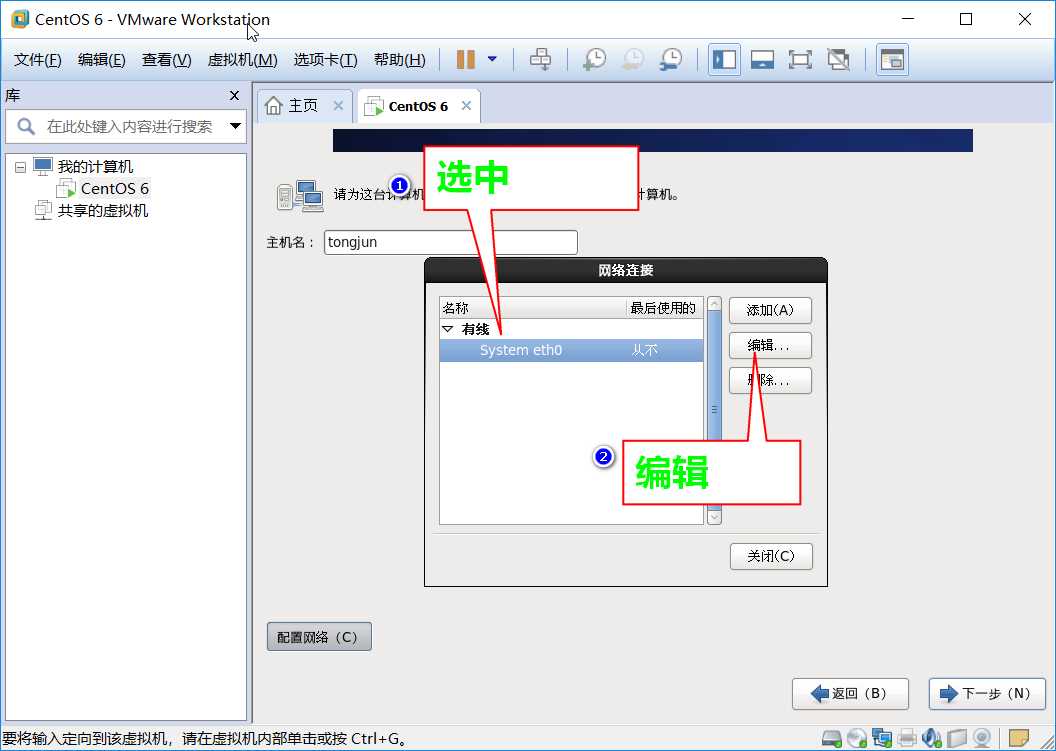This screenshot has height=751, width=1056.
Task: Click the 配置网络(C) button
Action: click(319, 636)
